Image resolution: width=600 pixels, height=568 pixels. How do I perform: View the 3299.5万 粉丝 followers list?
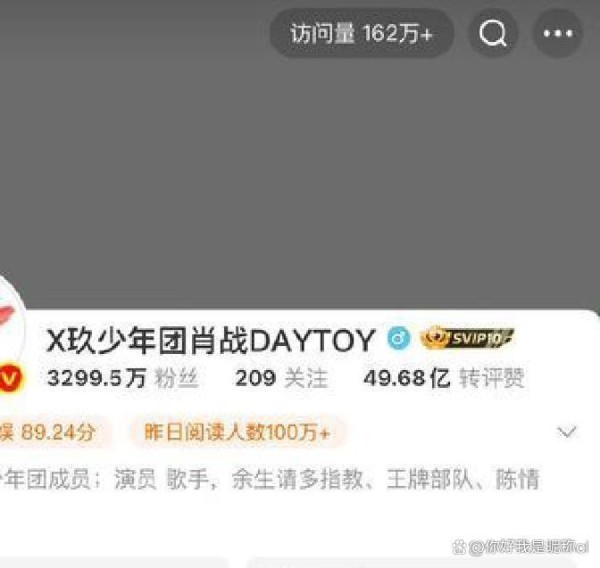(x=122, y=378)
